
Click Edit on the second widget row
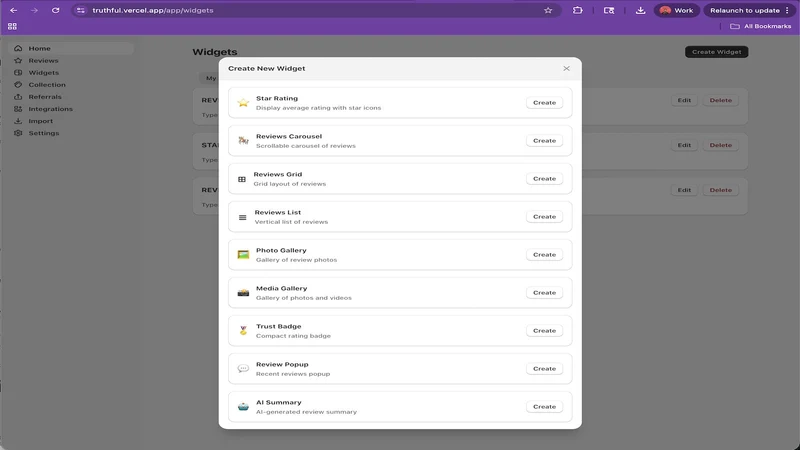pyautogui.click(x=684, y=145)
